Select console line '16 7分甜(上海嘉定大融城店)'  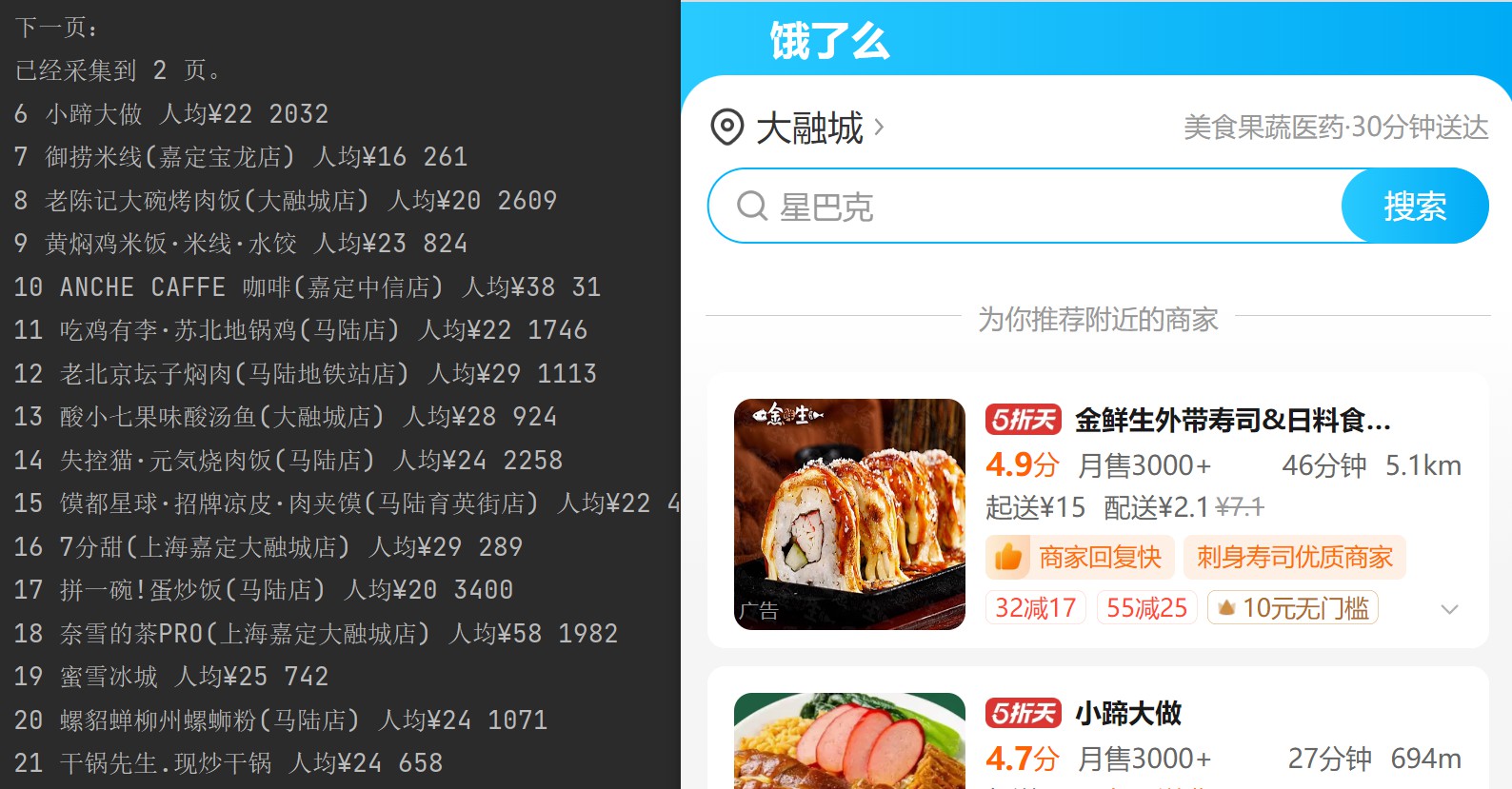point(269,547)
